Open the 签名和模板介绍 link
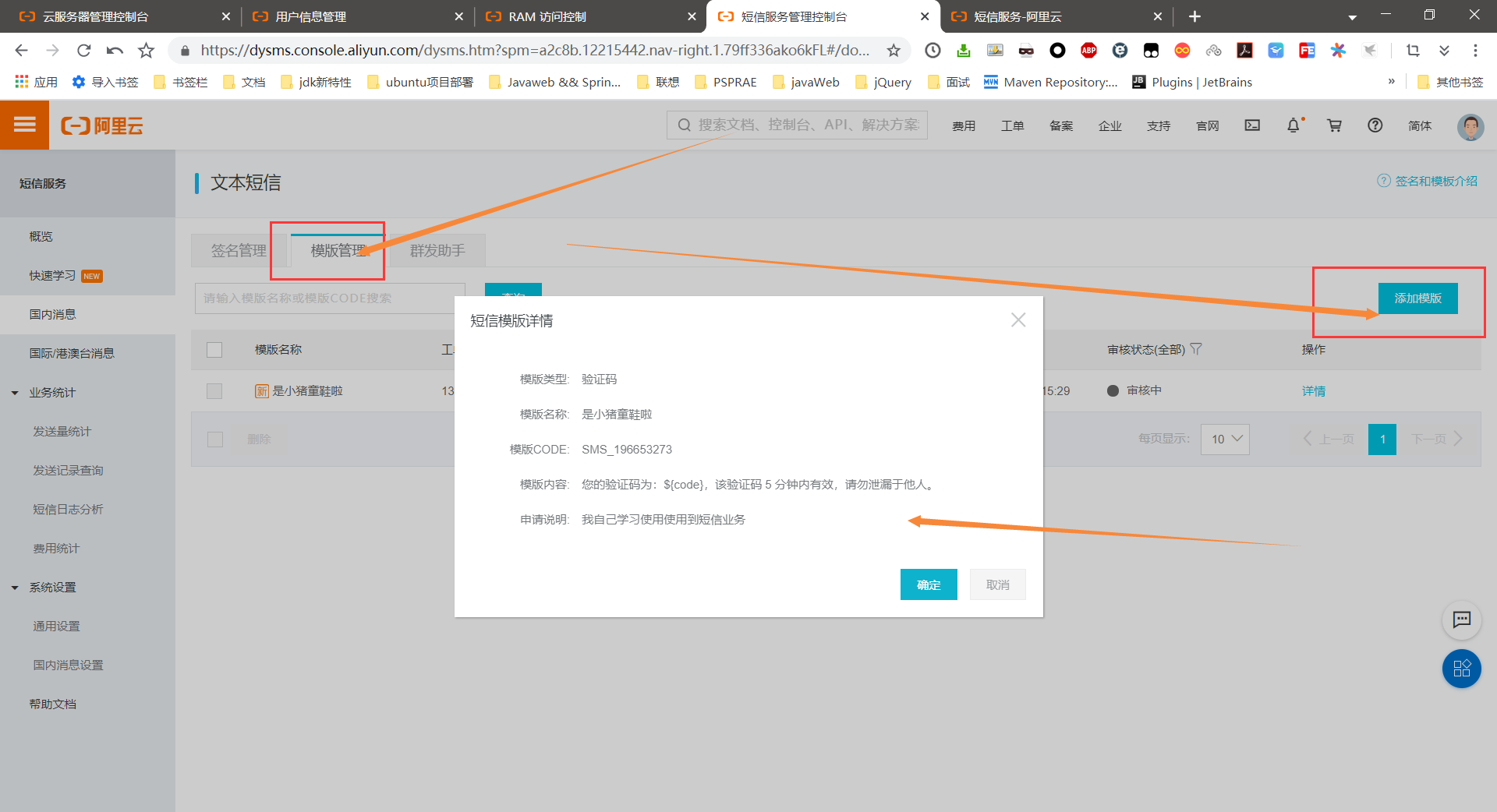The image size is (1497, 812). click(1428, 181)
